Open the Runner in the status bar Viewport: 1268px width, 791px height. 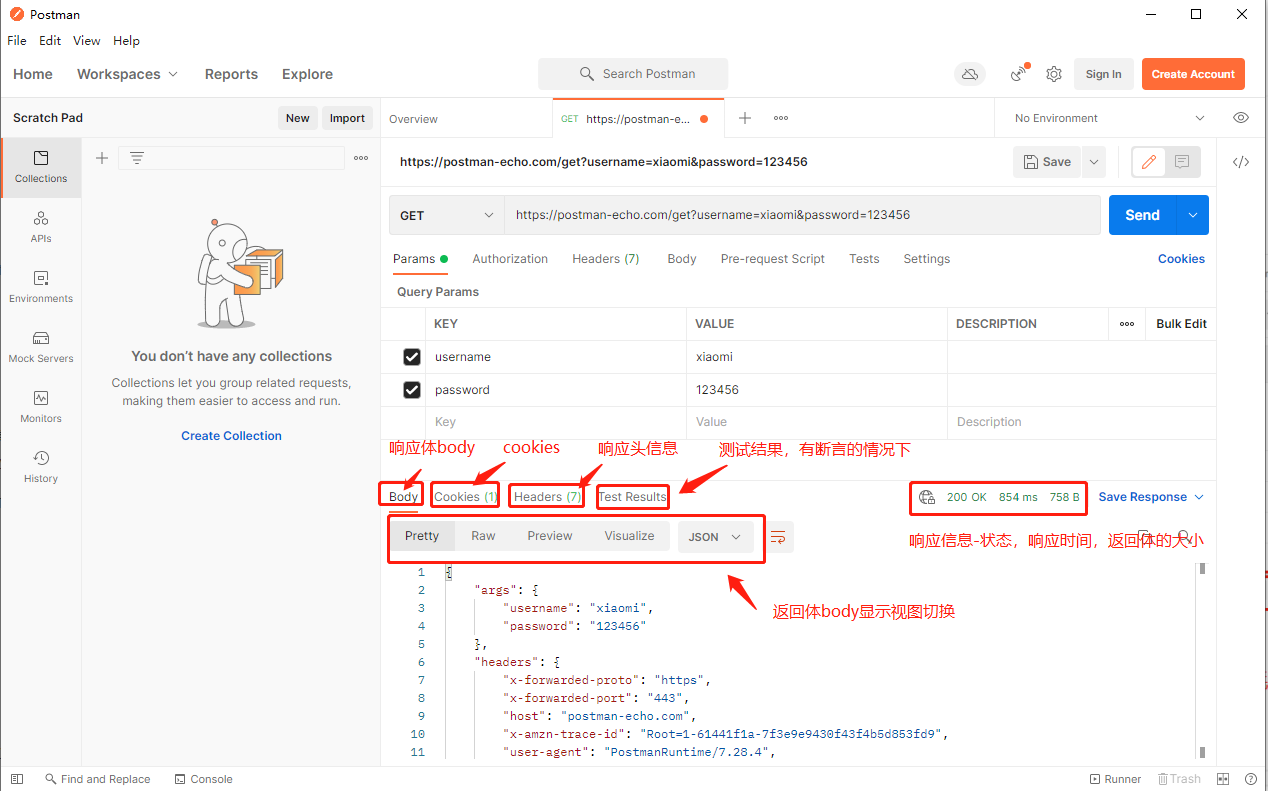pyautogui.click(x=1115, y=779)
